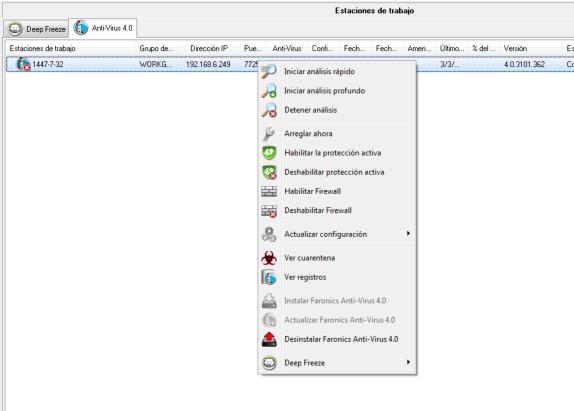574x411 pixels.
Task: Click the polar bear icon in context menu
Action: pos(269,363)
